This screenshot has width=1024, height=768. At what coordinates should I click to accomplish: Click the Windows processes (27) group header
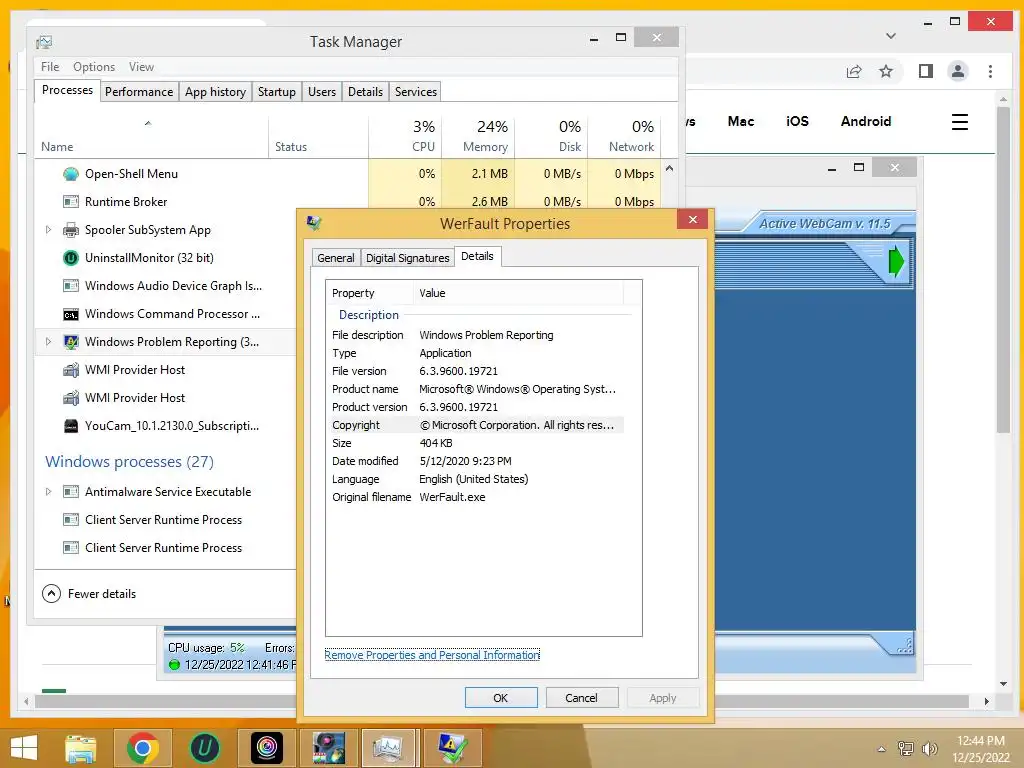point(129,462)
